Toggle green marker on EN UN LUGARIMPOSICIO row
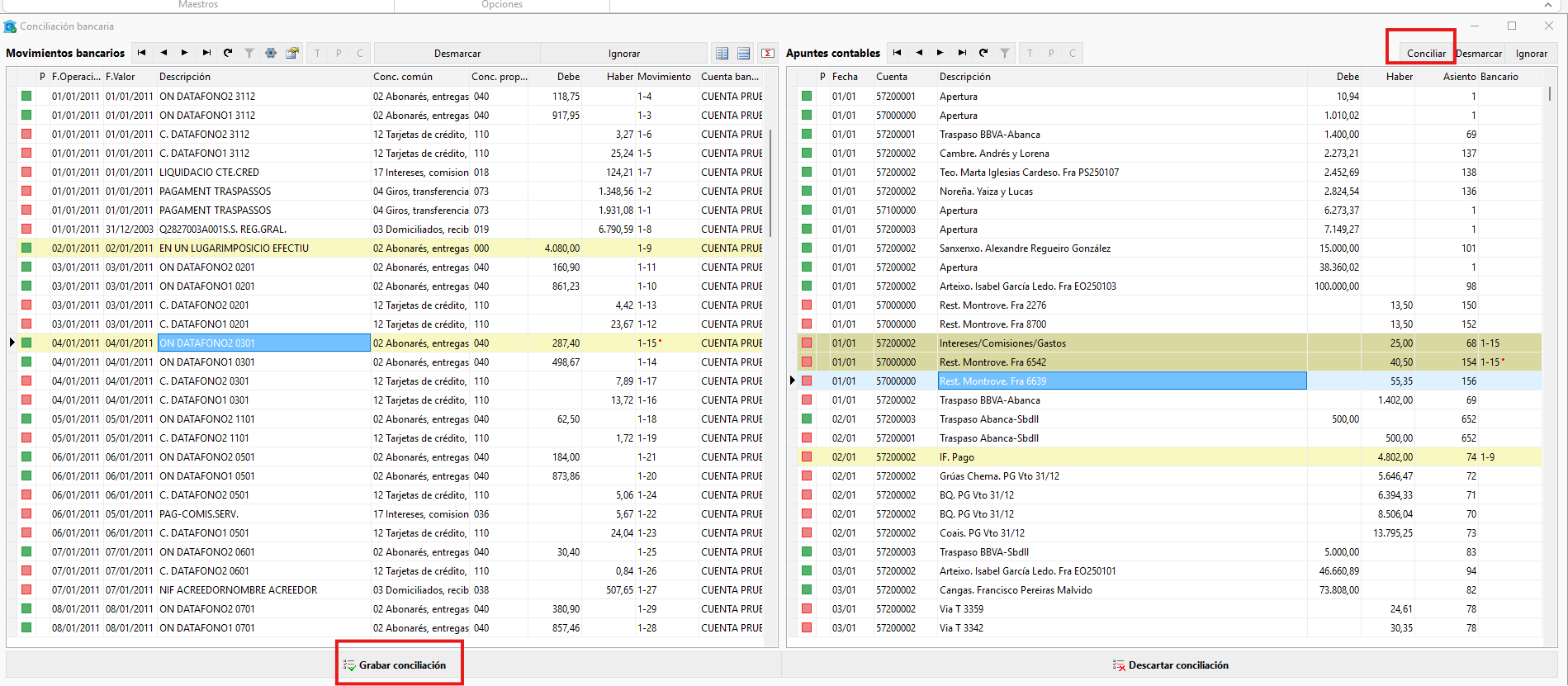Viewport: 1568px width, 686px height. [x=26, y=248]
